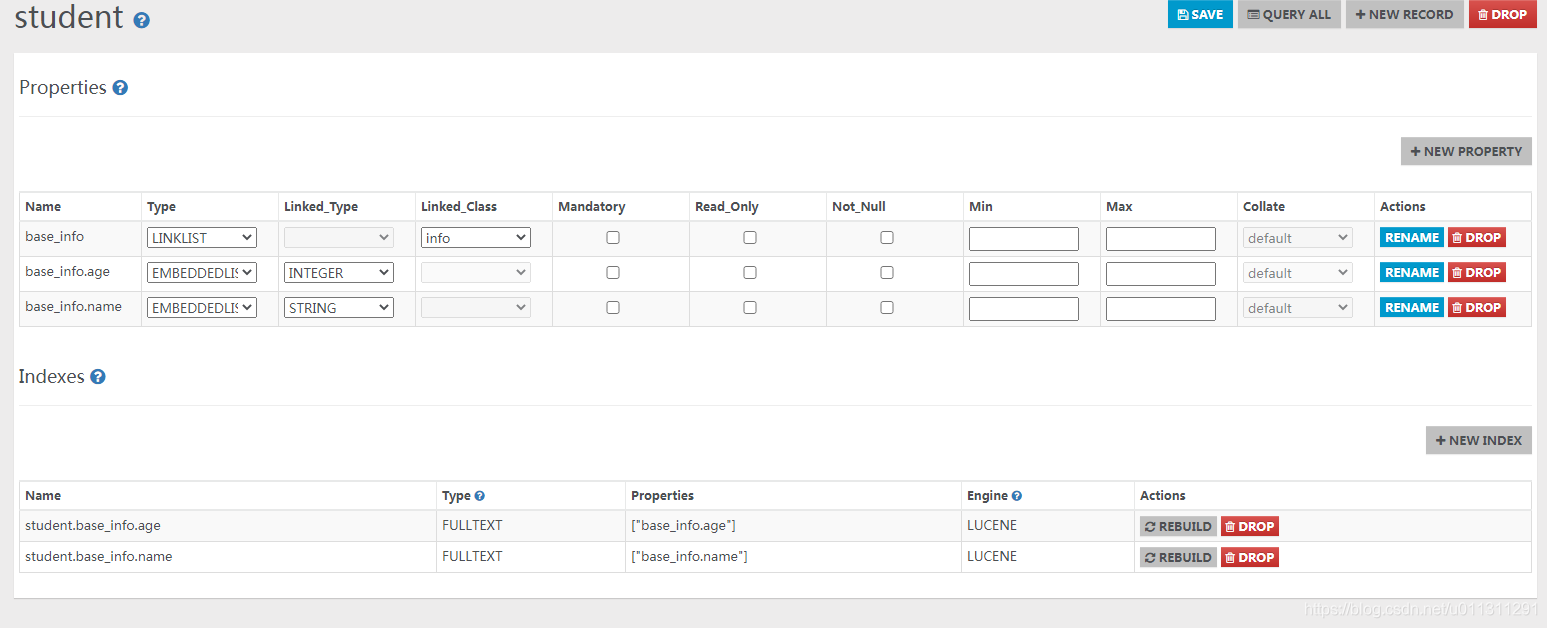Click the student class title
Screen dimensions: 1547x628
(x=69, y=17)
